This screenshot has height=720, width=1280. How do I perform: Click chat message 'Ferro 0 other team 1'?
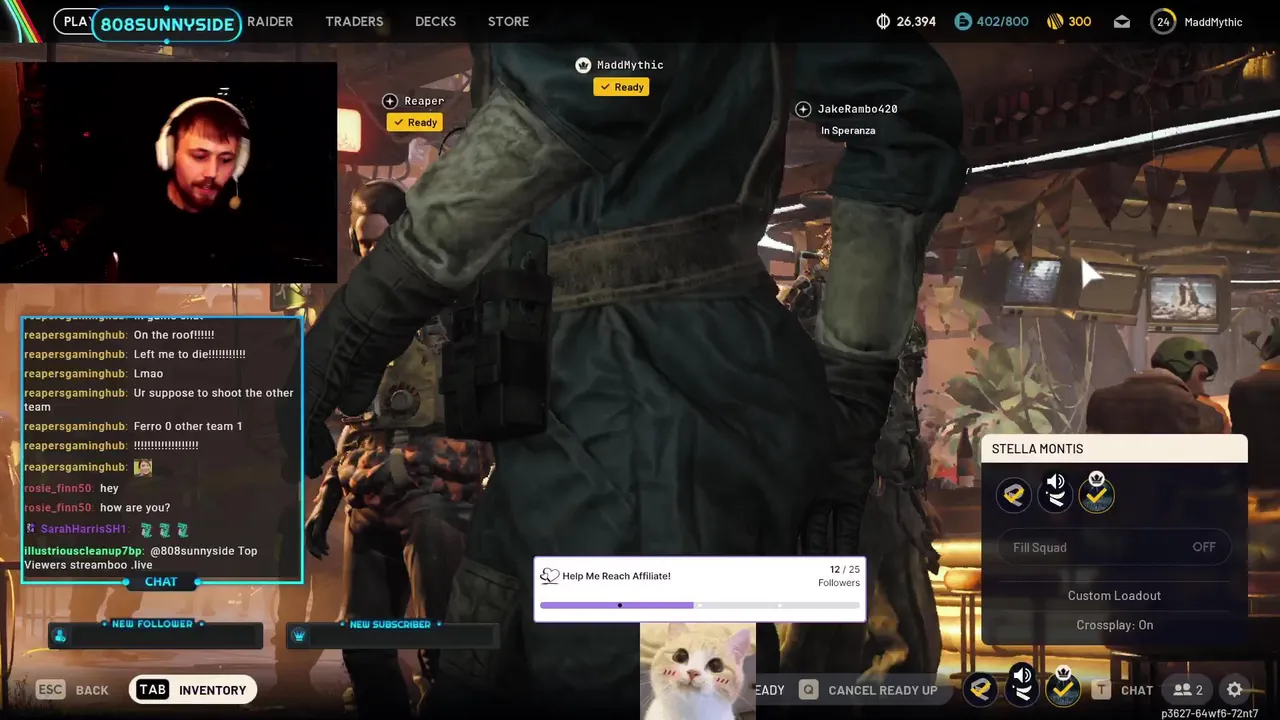[188, 426]
